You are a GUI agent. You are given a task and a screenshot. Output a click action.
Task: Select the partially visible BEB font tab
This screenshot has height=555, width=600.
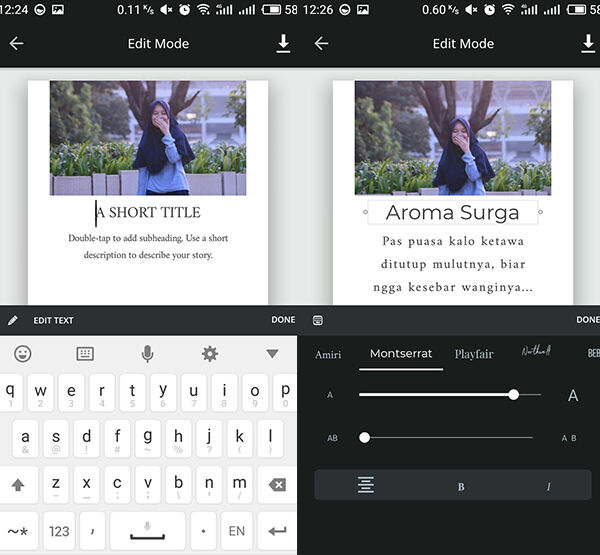(x=594, y=353)
